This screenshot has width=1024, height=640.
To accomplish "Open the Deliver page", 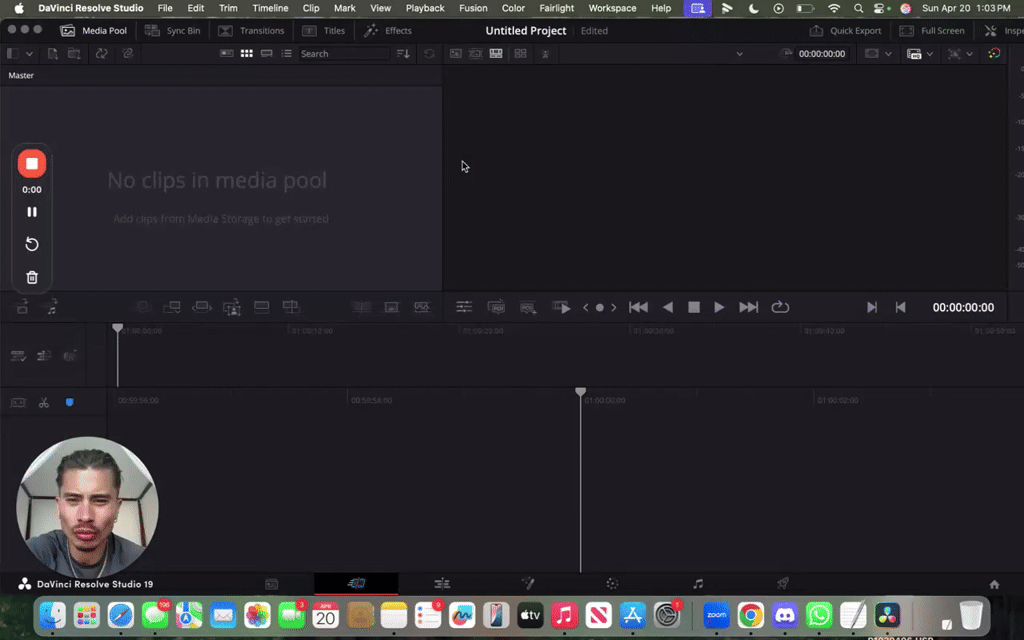I will (x=782, y=583).
